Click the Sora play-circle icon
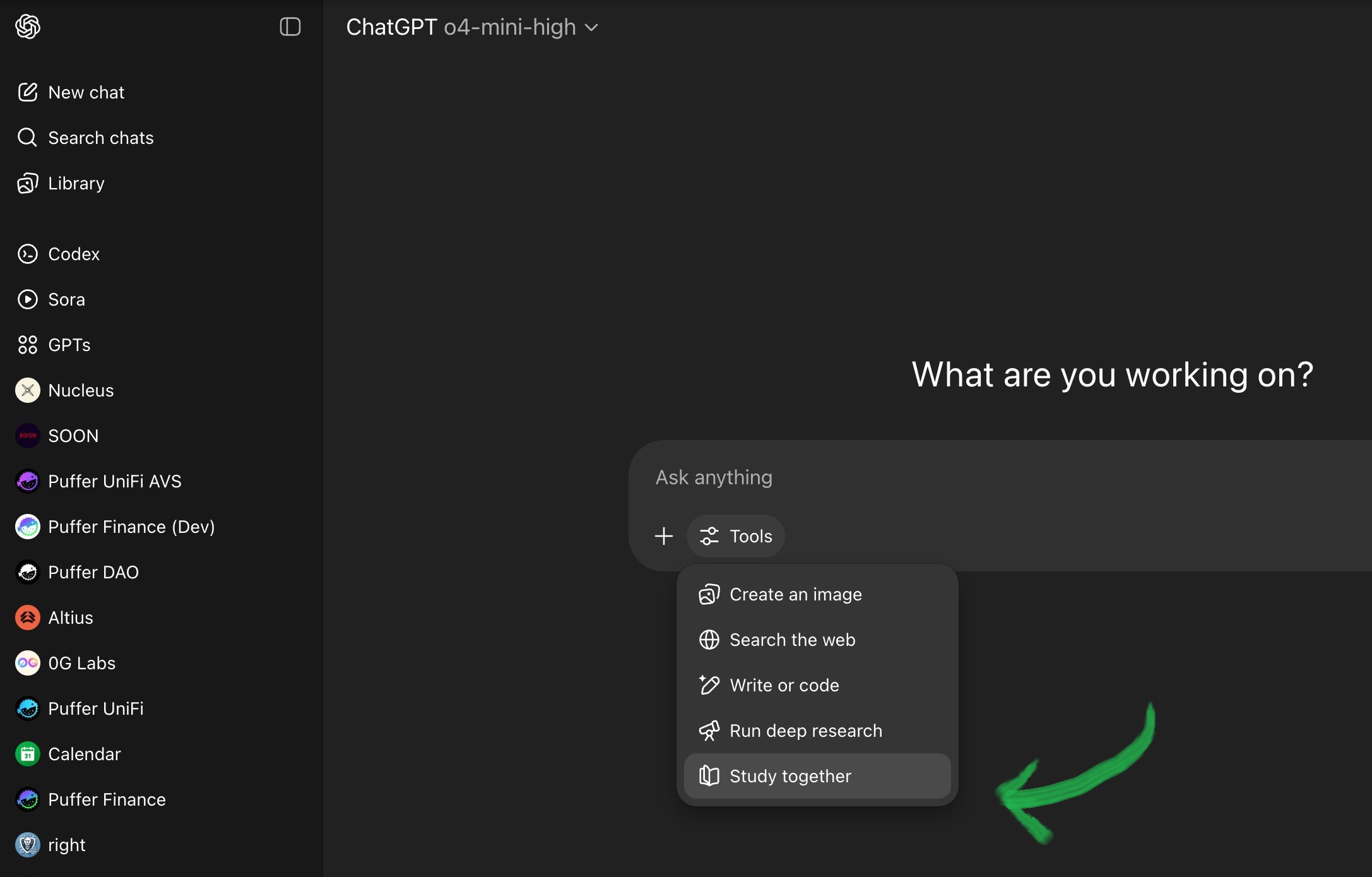This screenshot has width=1372, height=877. pos(28,299)
